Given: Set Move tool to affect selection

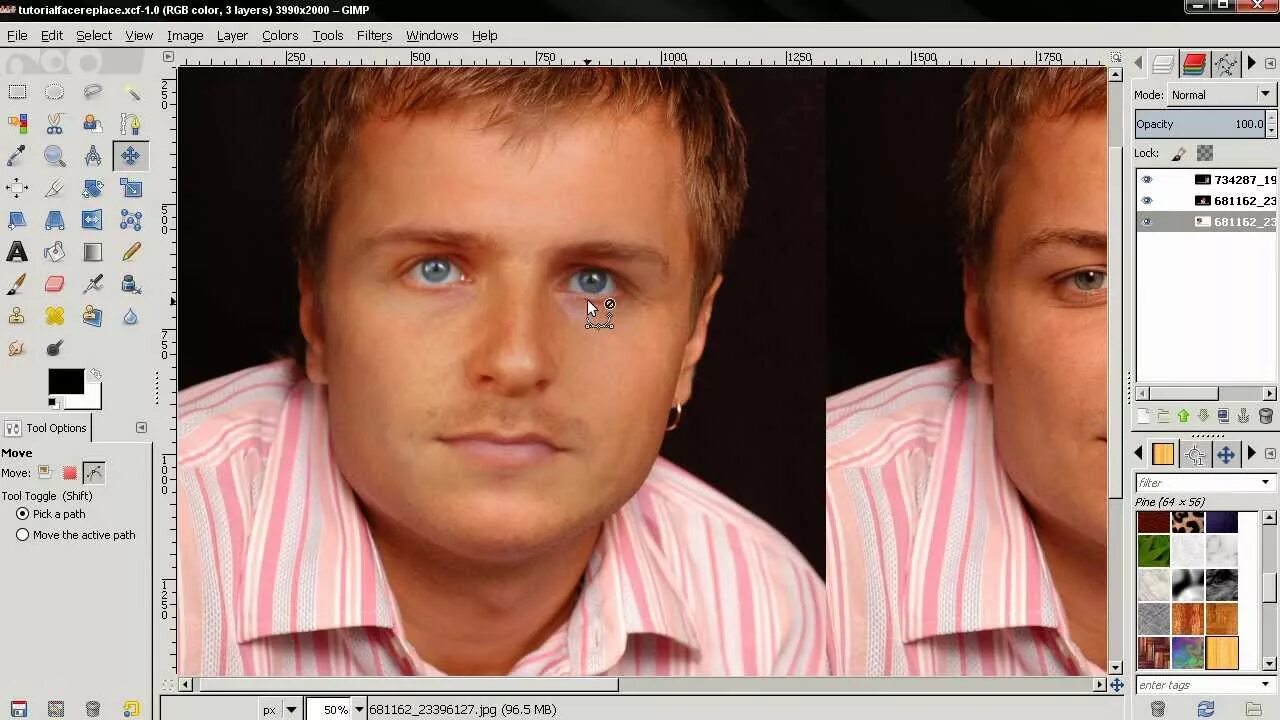Looking at the screenshot, I should tap(69, 473).
